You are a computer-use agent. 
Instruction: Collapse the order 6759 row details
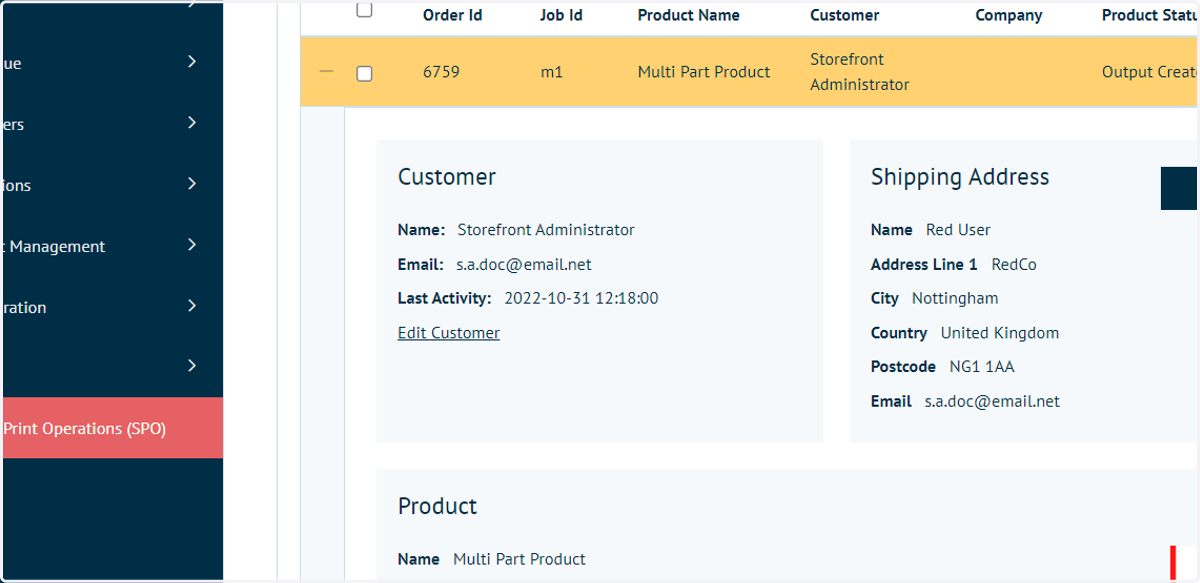click(x=326, y=72)
